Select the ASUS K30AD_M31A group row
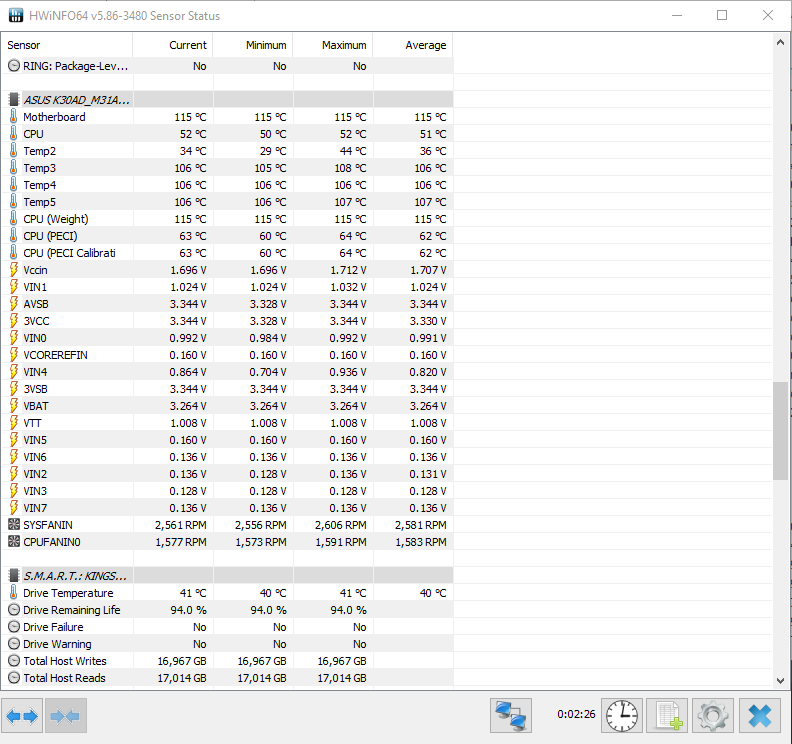This screenshot has height=744, width=792. [227, 100]
